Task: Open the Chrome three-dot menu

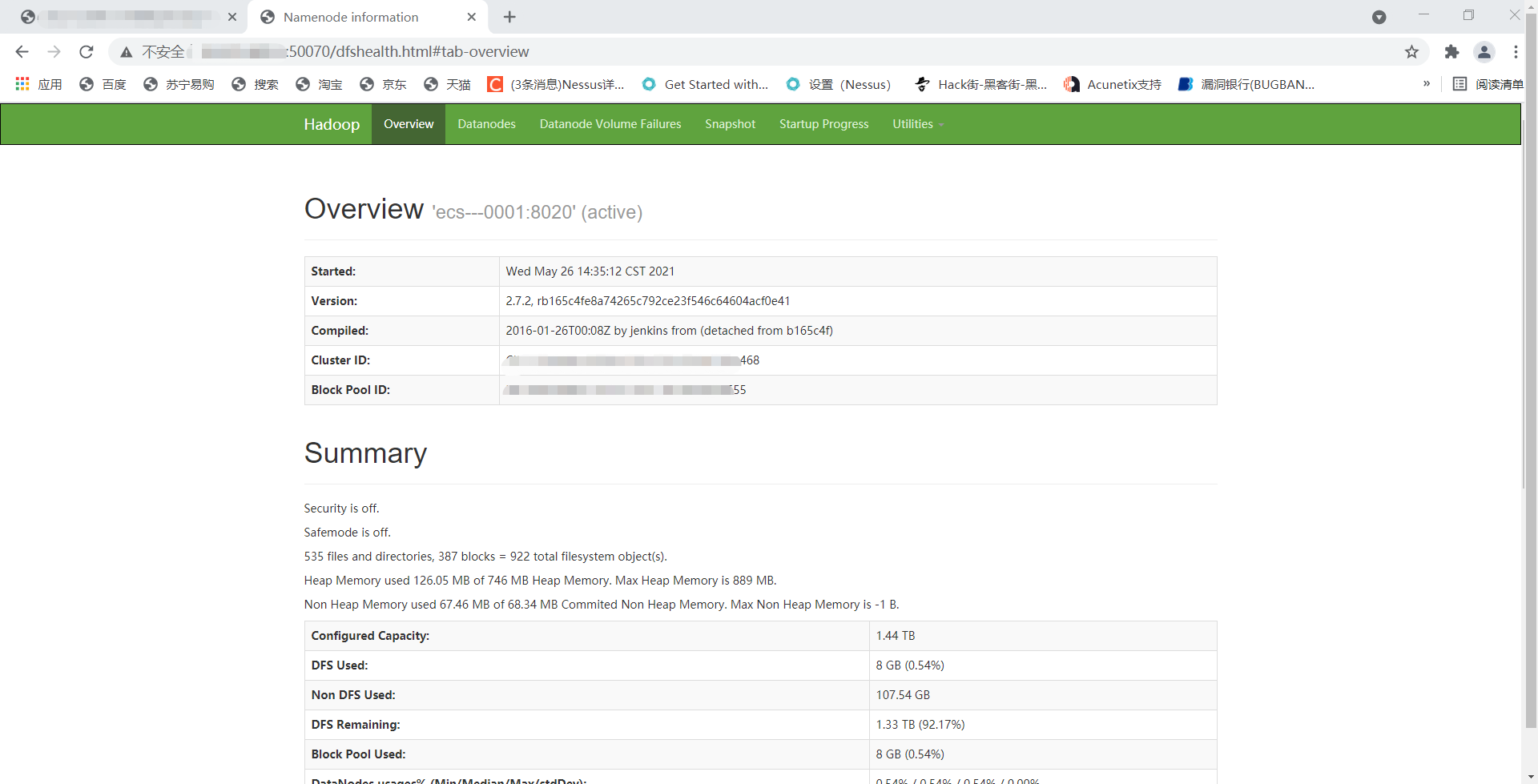Action: tap(1516, 51)
